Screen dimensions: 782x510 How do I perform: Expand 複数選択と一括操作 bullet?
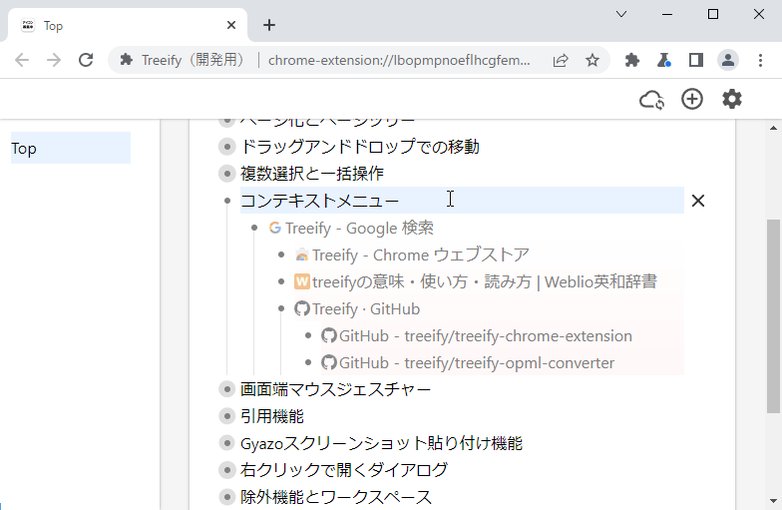[x=227, y=173]
